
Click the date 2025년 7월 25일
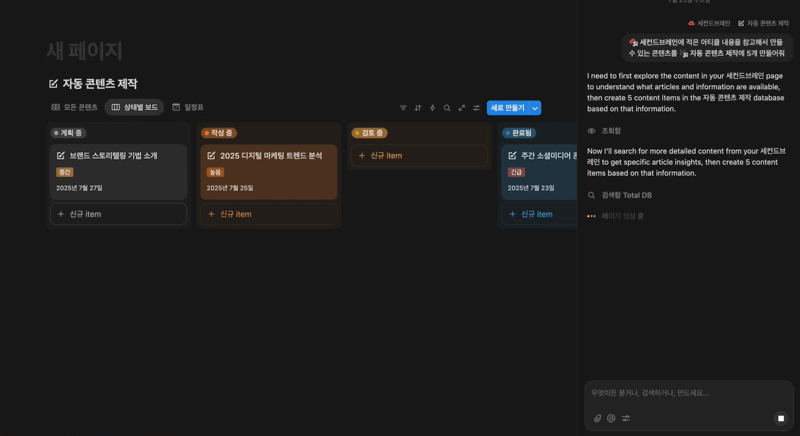(x=230, y=188)
